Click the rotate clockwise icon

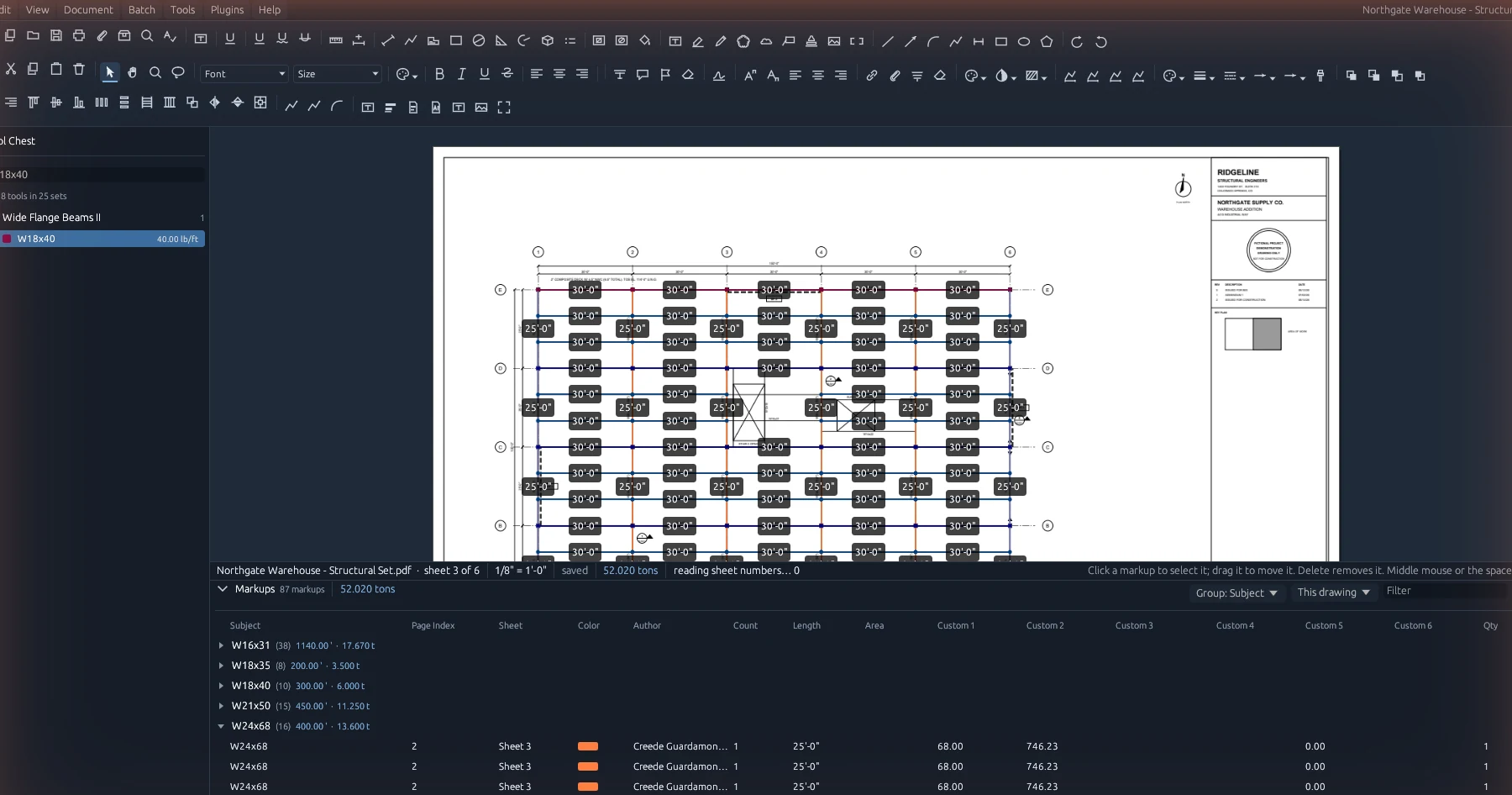pos(1078,41)
